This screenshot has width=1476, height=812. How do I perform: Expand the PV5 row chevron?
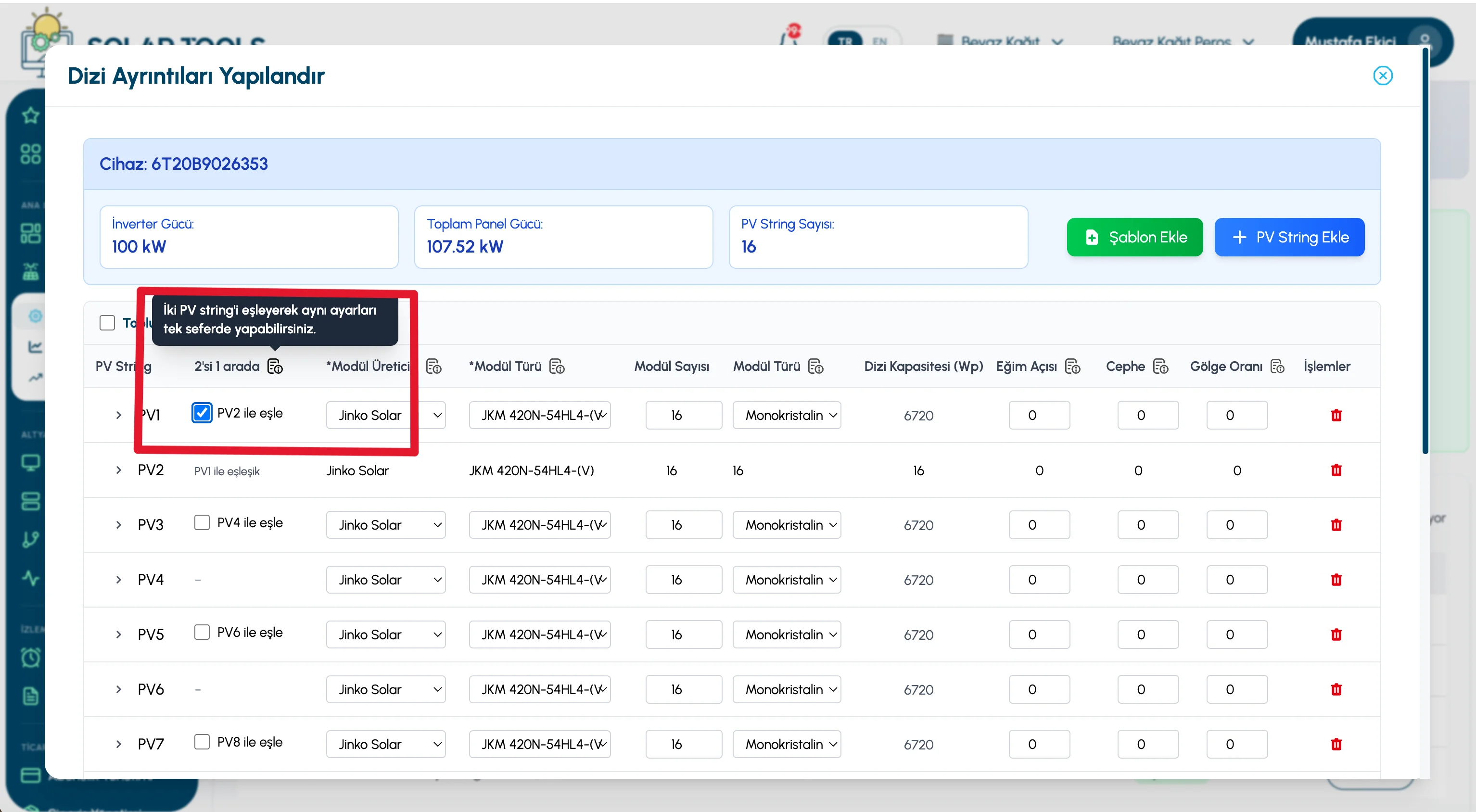coord(119,634)
